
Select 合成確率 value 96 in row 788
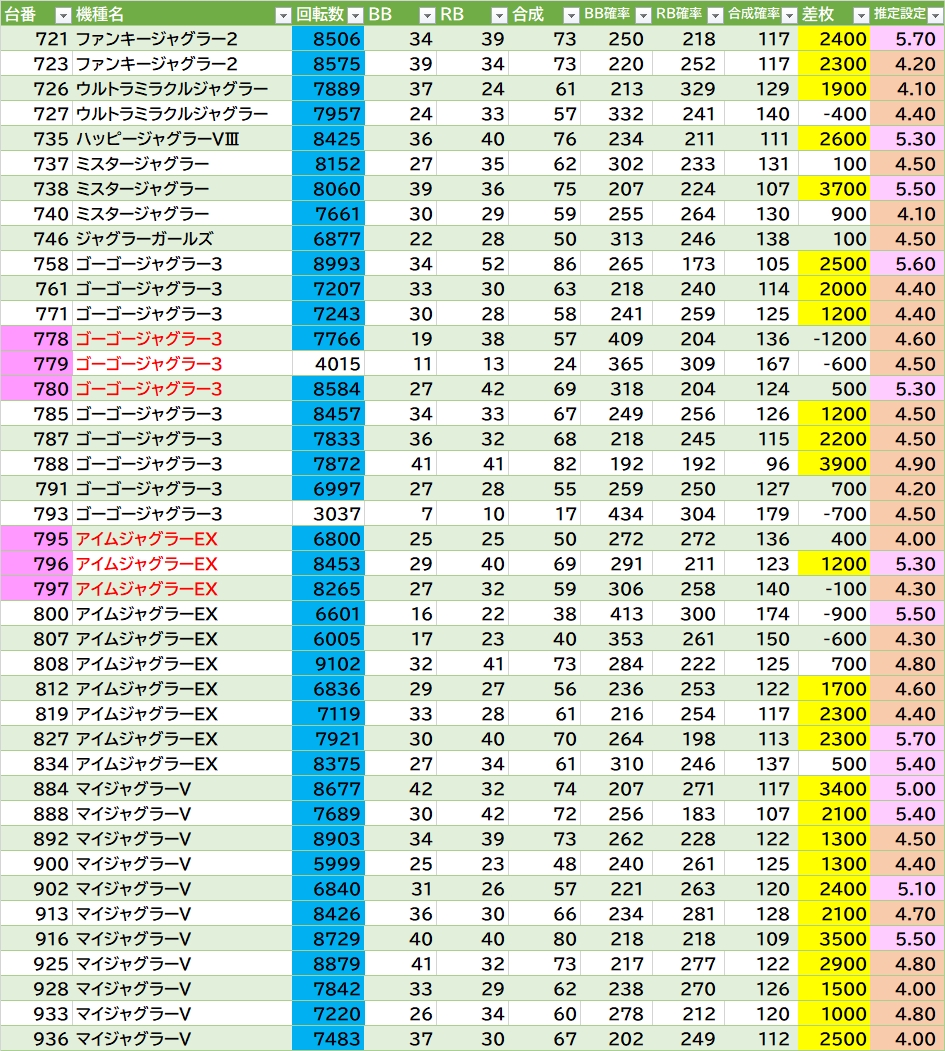click(761, 464)
